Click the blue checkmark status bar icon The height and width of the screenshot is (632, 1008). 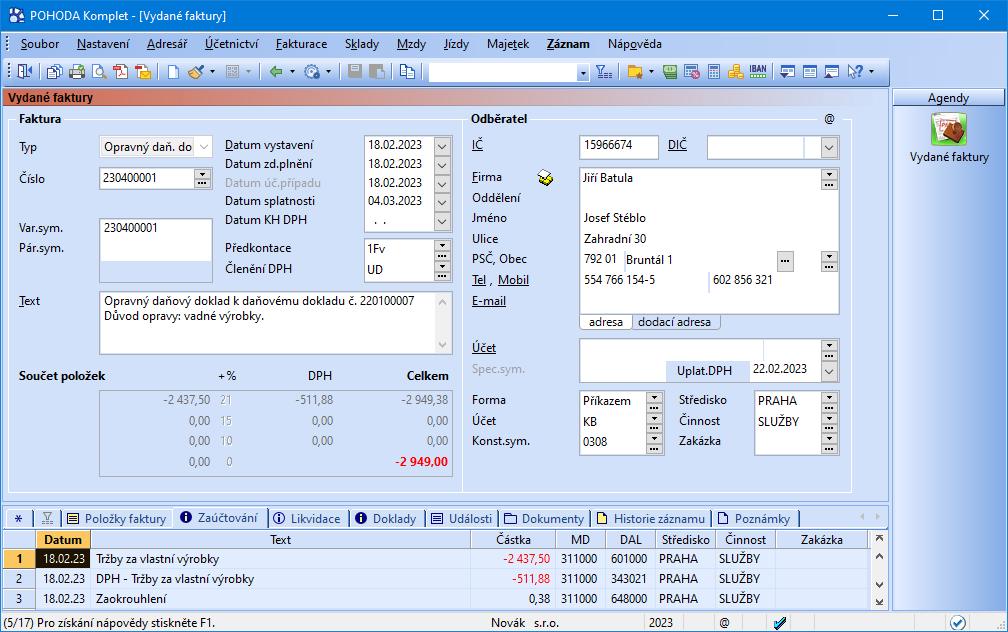pos(780,622)
